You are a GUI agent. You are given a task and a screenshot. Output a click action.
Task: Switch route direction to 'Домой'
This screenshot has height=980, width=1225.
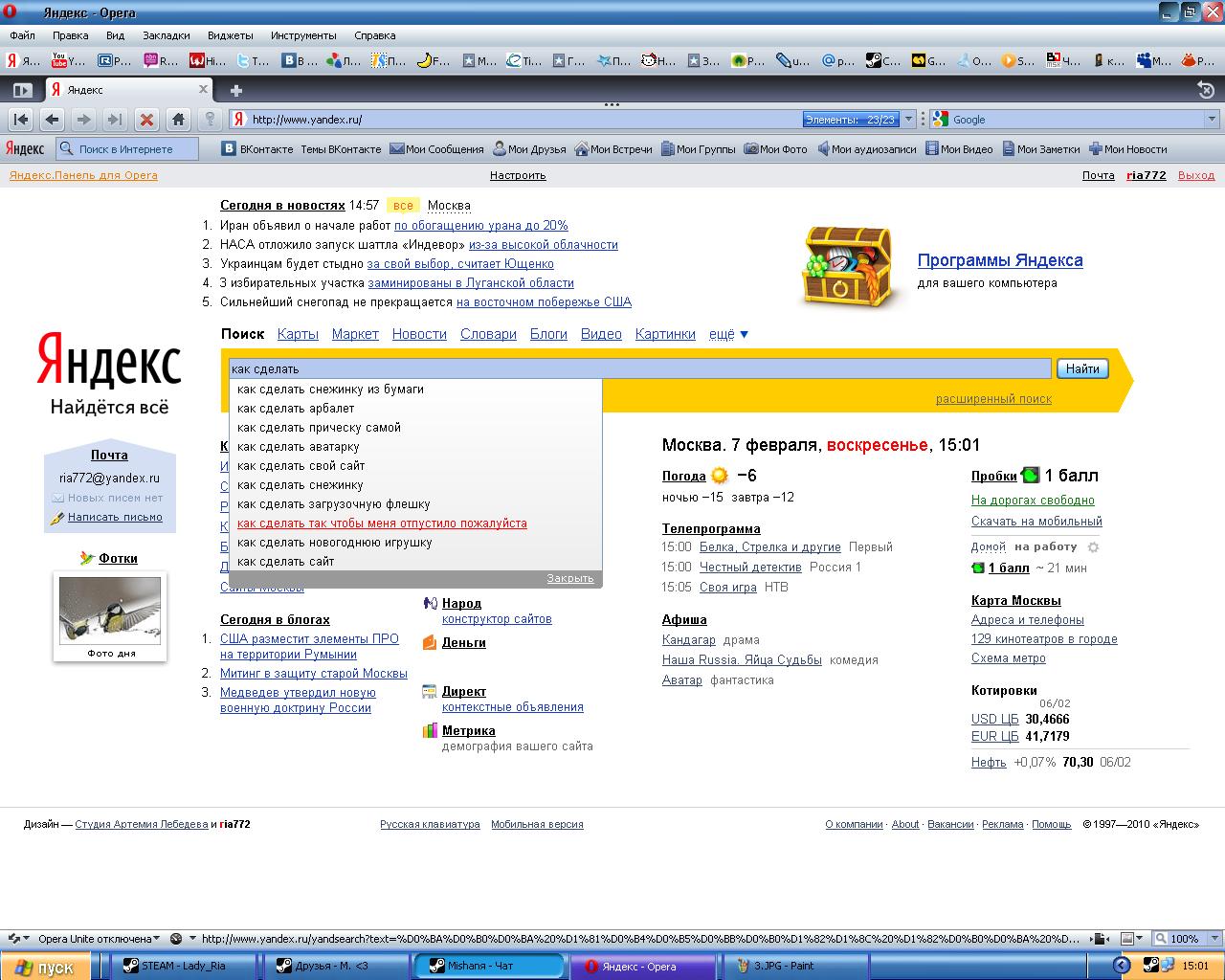coord(989,547)
